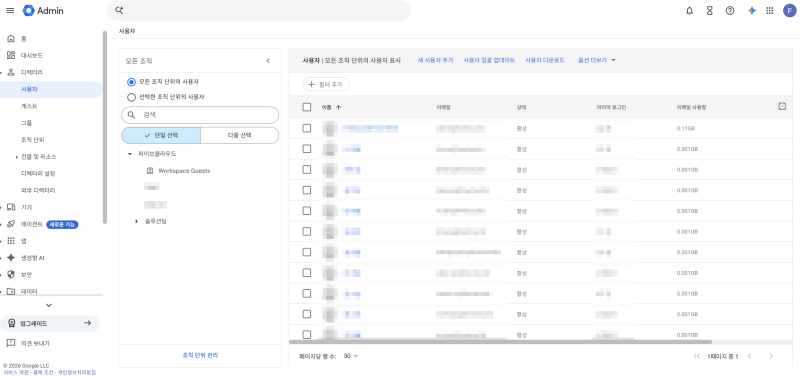
Task: Select 선택한 조직 단위의 사용자 radio
Action: pyautogui.click(x=131, y=96)
